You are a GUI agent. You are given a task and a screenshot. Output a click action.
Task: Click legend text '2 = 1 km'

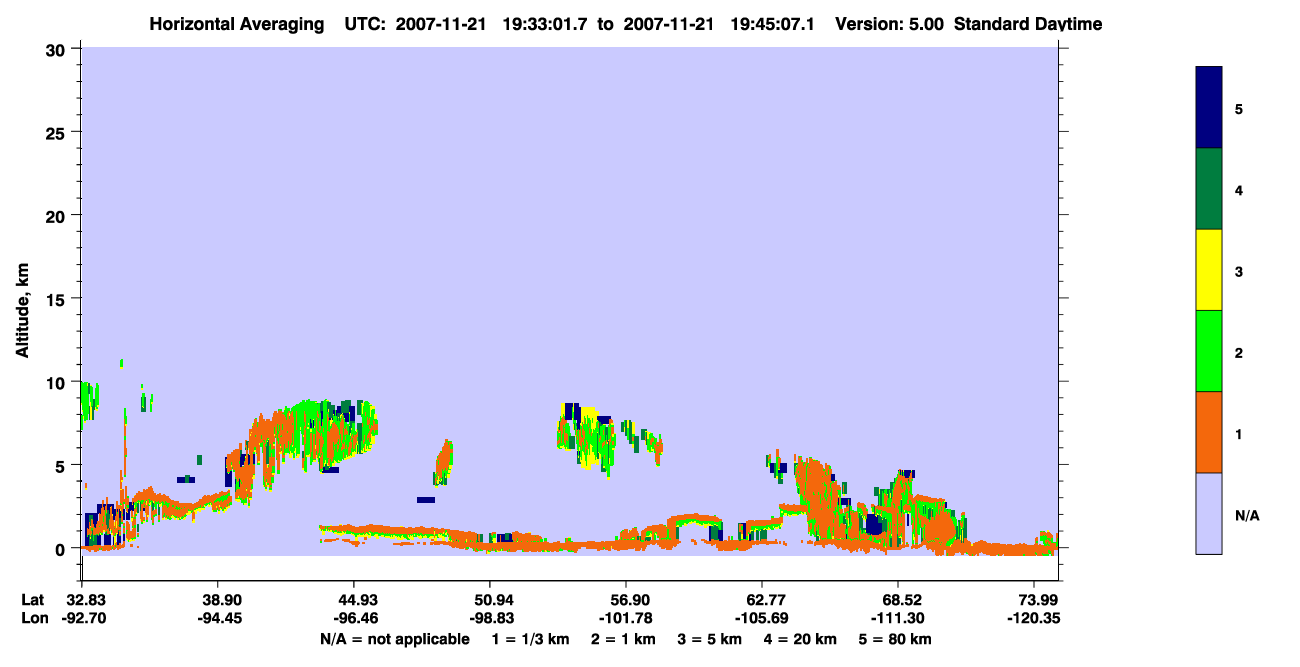623,639
